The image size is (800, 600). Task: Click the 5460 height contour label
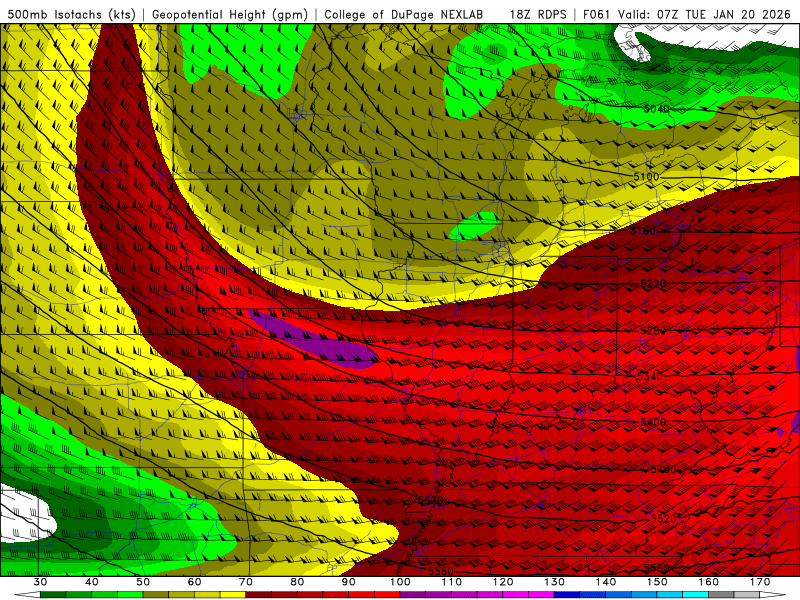coord(663,469)
